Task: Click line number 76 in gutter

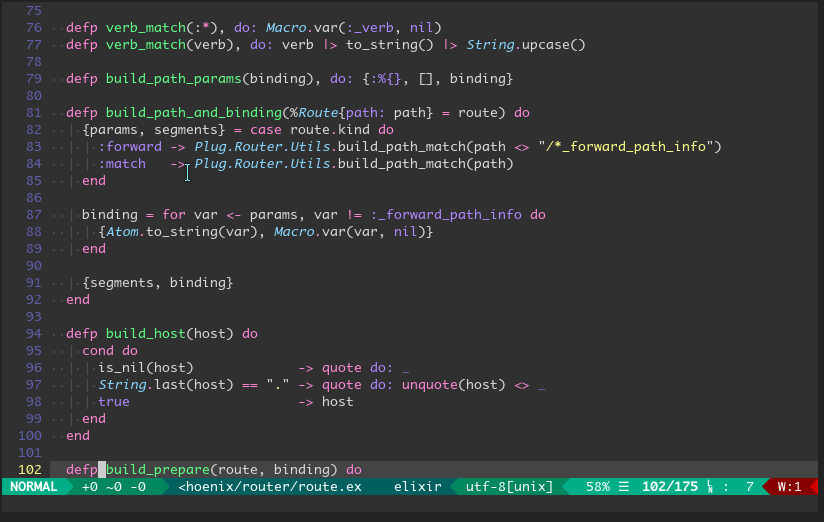Action: click(34, 27)
